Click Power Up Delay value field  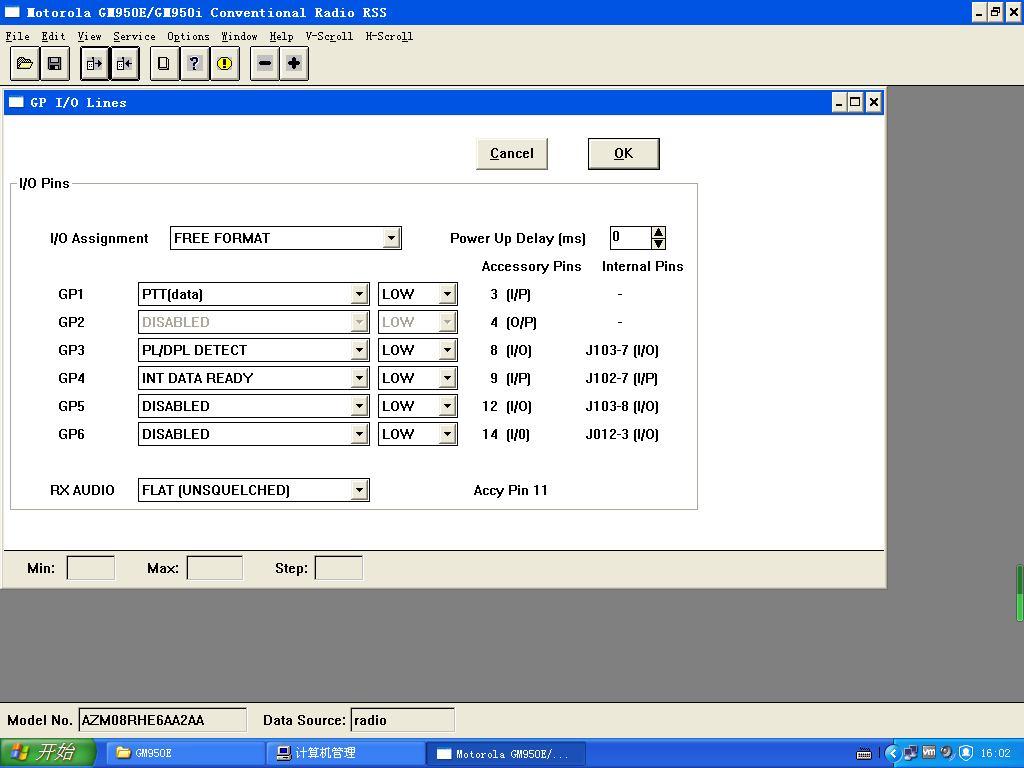pos(630,238)
